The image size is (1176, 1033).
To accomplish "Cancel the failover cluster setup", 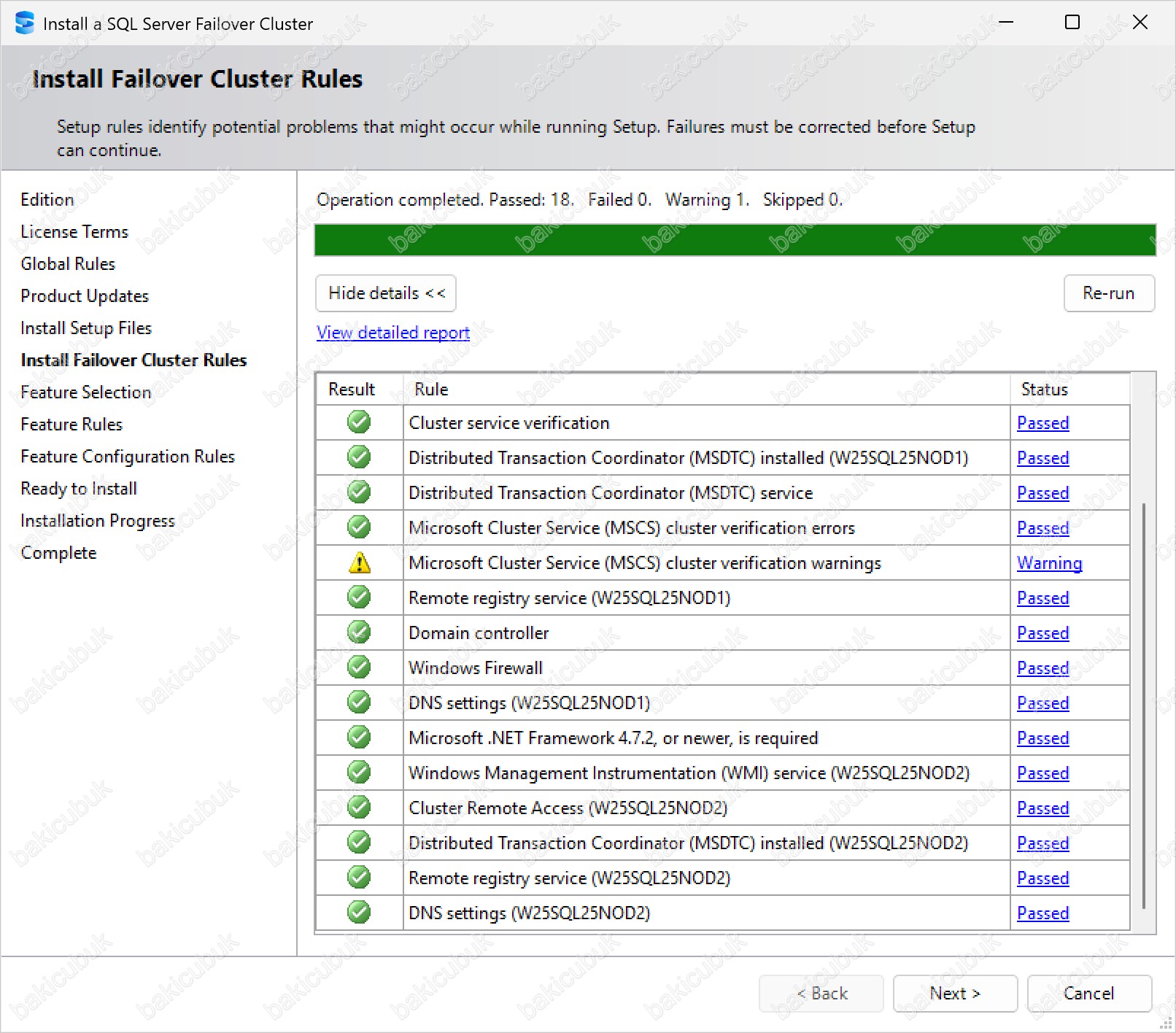I will 1088,994.
